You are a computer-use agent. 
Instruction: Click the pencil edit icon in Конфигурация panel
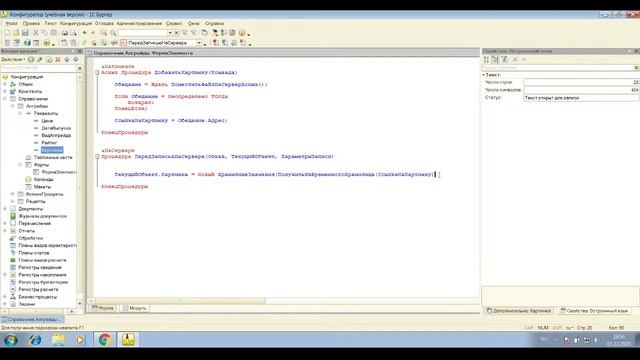pyautogui.click(x=40, y=60)
